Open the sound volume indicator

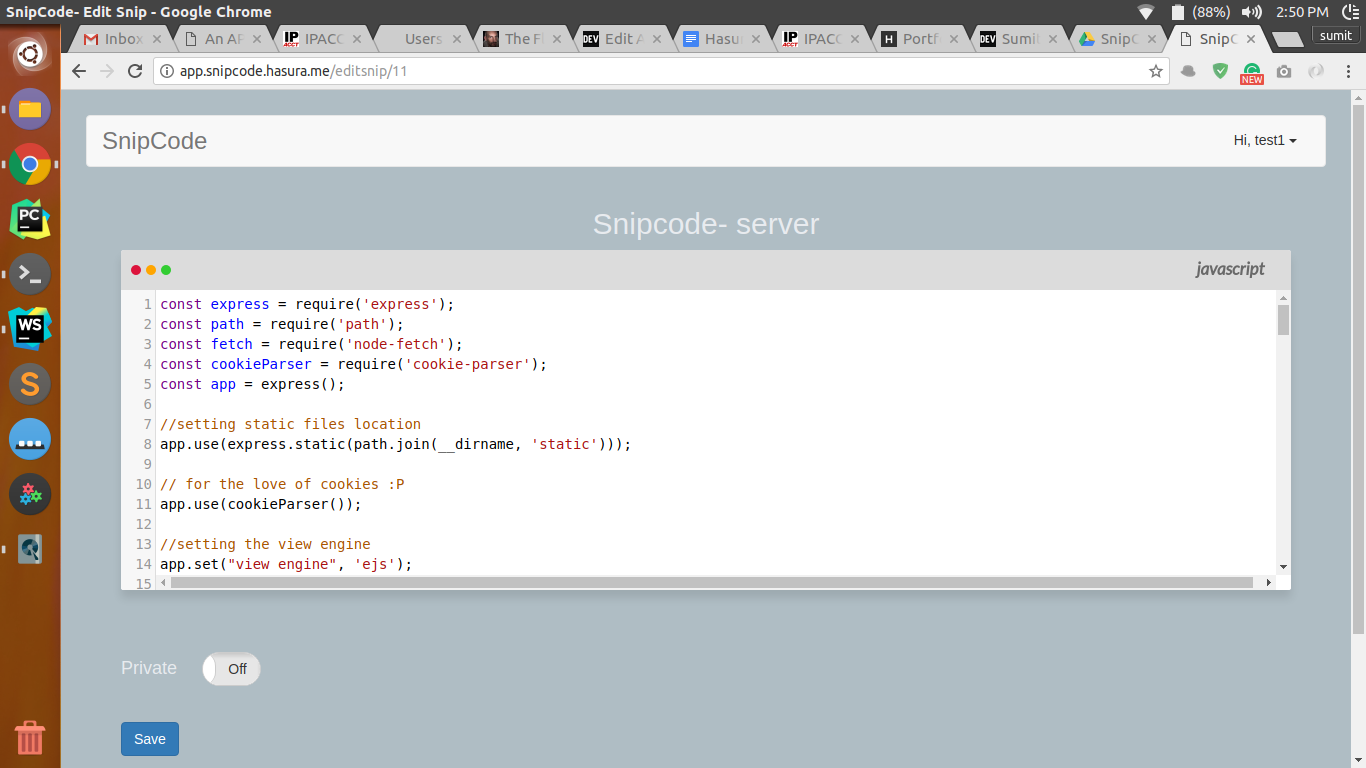1251,12
